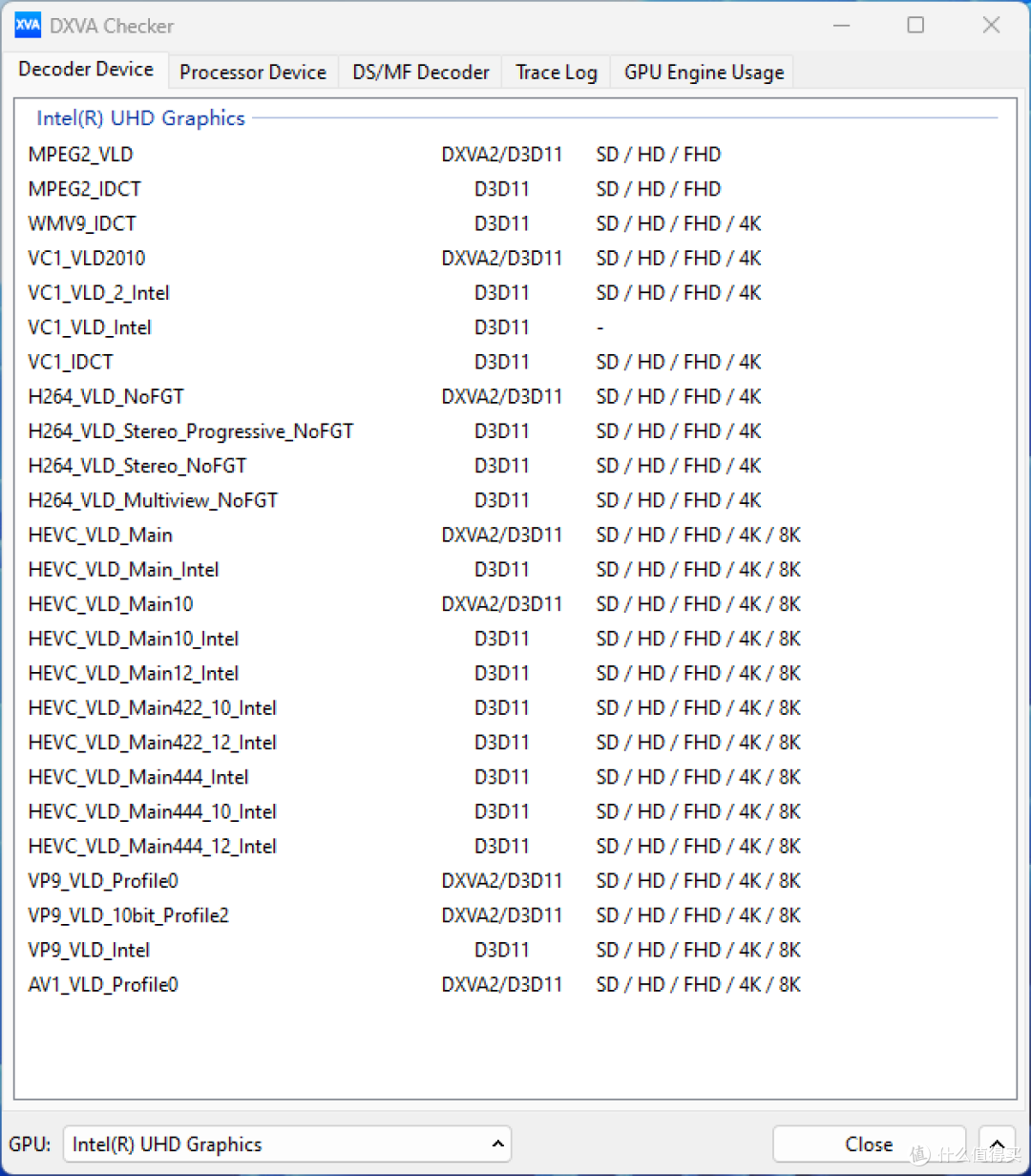Select the Decoder Device tab
1031x1176 pixels.
click(86, 70)
